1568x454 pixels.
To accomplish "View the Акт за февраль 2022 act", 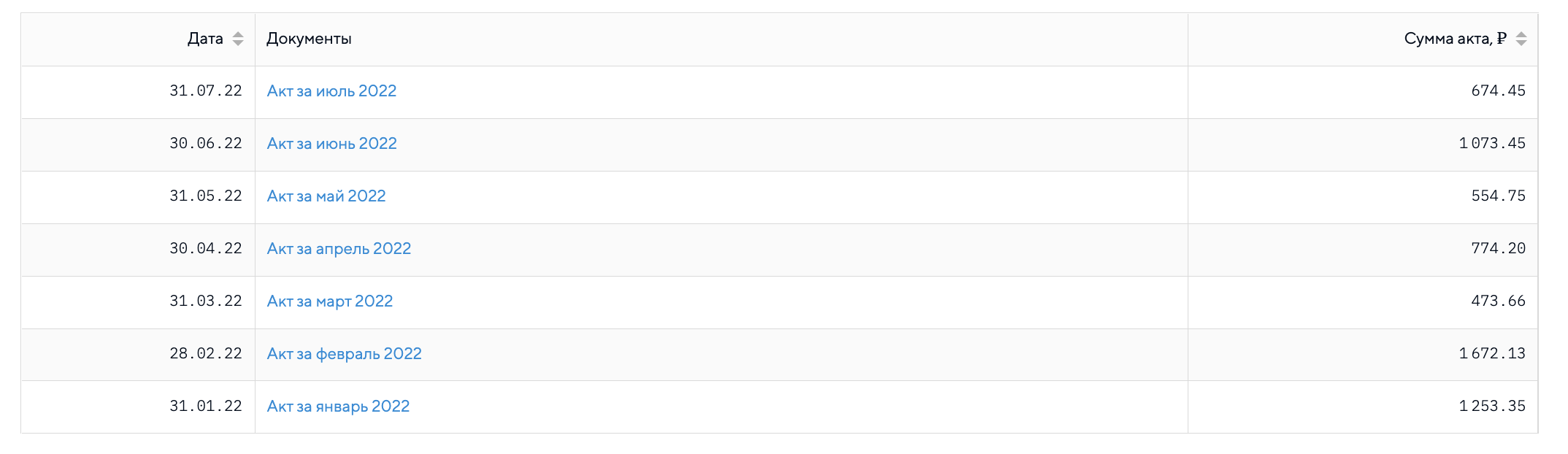I will point(344,354).
